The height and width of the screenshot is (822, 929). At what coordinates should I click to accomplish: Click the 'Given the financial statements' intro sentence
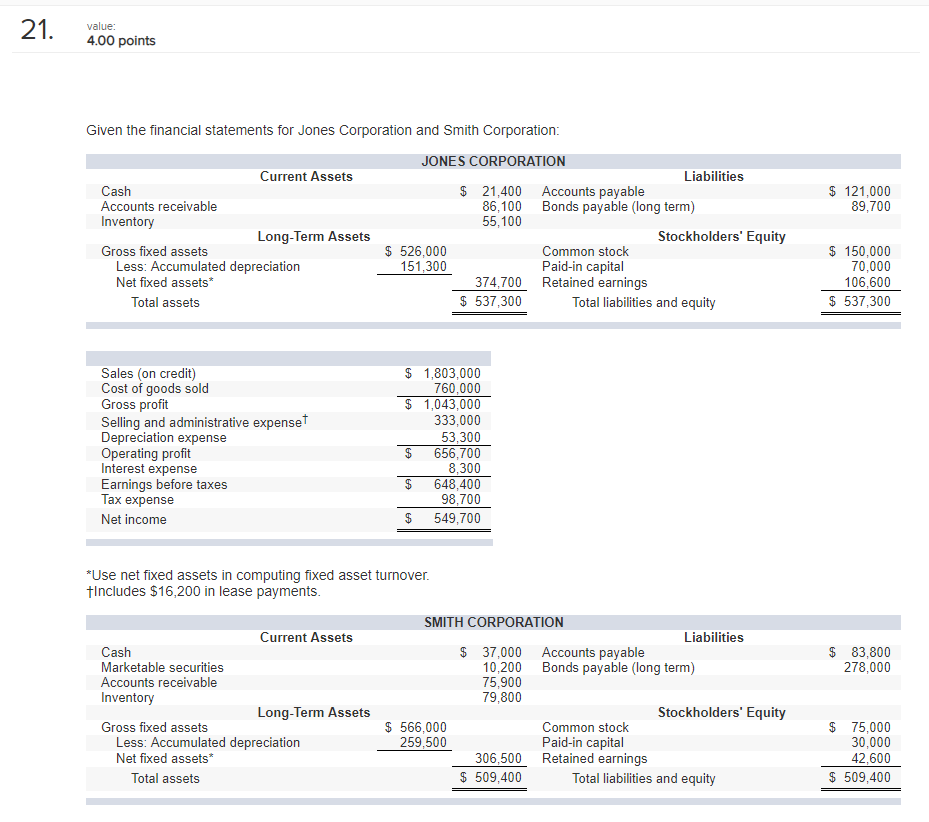point(323,130)
